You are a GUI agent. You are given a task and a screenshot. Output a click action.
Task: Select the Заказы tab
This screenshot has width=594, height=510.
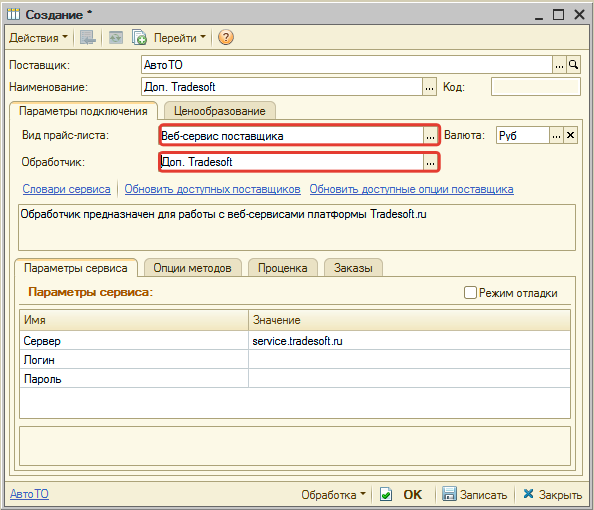tap(353, 268)
